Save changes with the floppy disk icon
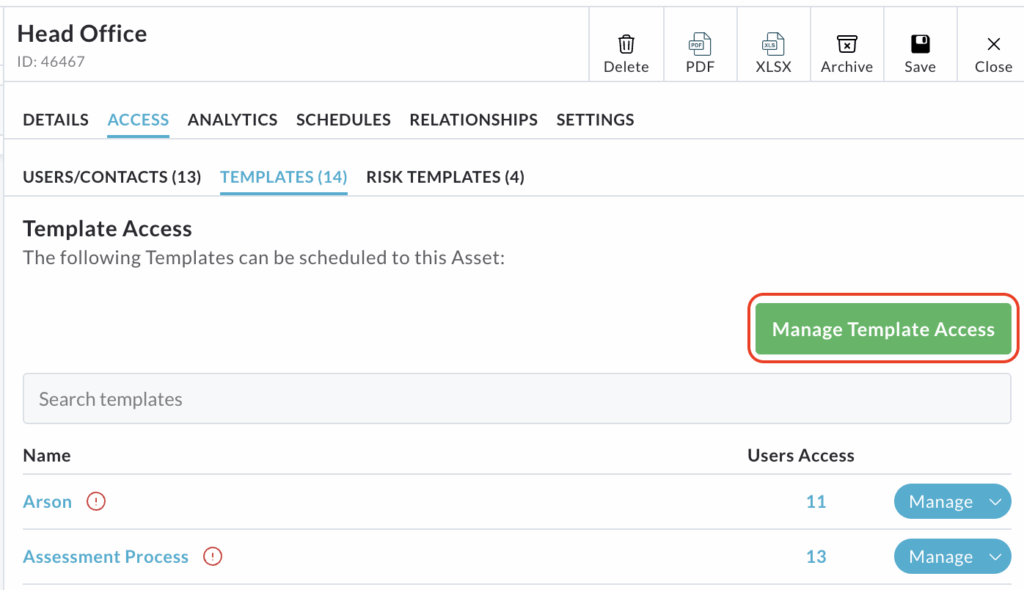The height and width of the screenshot is (590, 1024). tap(920, 45)
